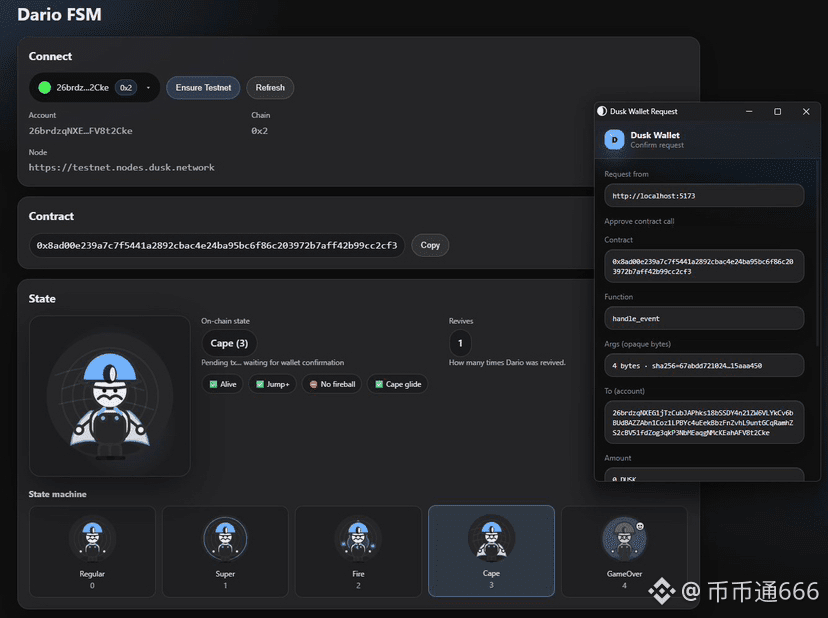Open the 26brdz...2Cke account selector
The image size is (828, 618).
[82, 88]
